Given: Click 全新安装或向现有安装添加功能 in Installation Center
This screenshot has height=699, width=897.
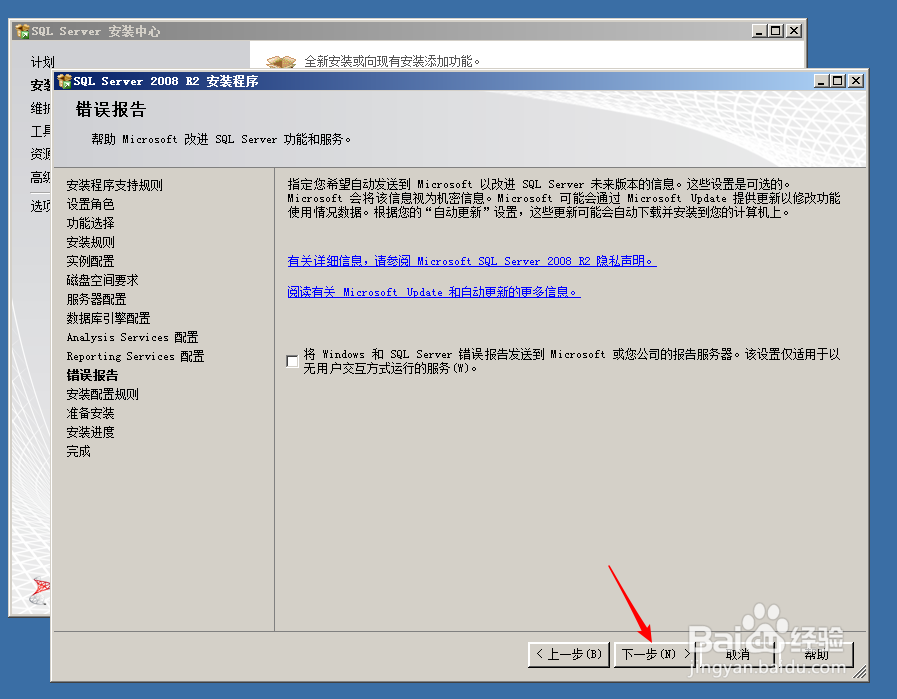Looking at the screenshot, I should coord(392,61).
